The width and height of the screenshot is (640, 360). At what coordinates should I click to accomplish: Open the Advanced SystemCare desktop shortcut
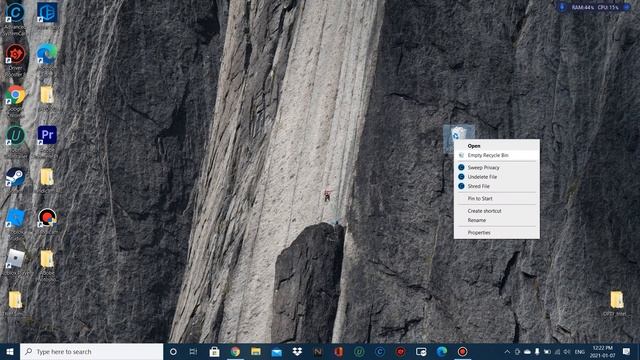pos(15,13)
